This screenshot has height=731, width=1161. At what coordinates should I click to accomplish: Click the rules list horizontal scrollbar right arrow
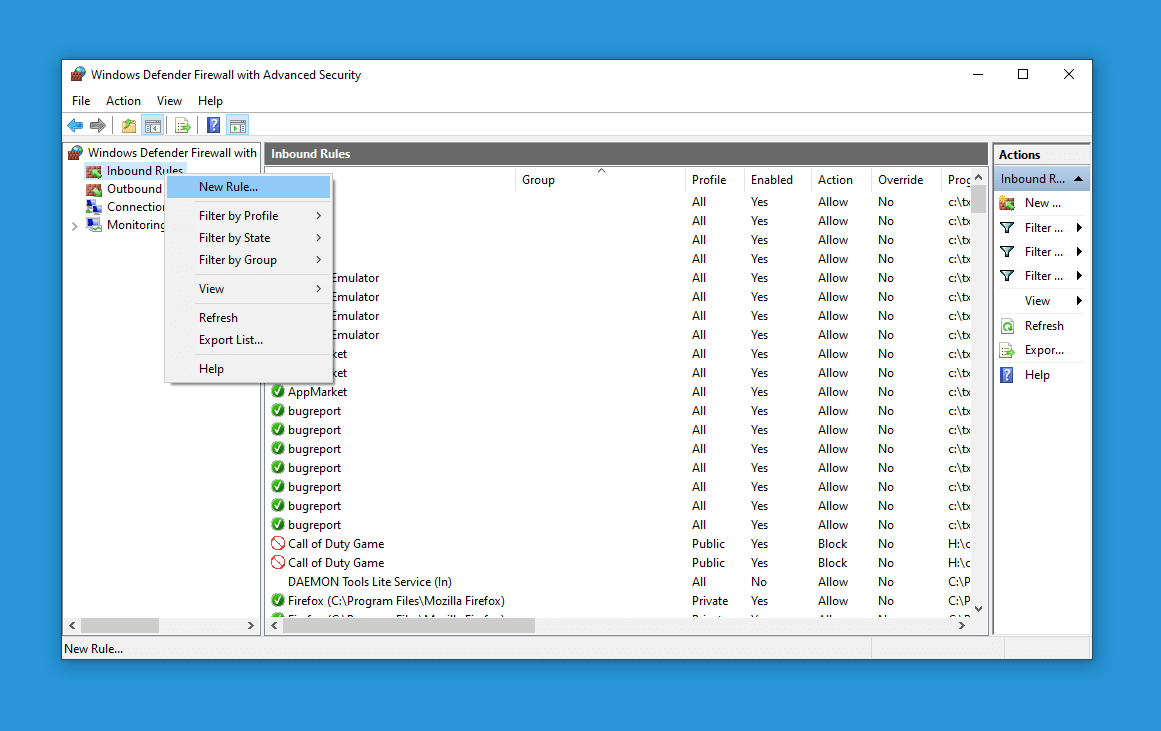962,626
